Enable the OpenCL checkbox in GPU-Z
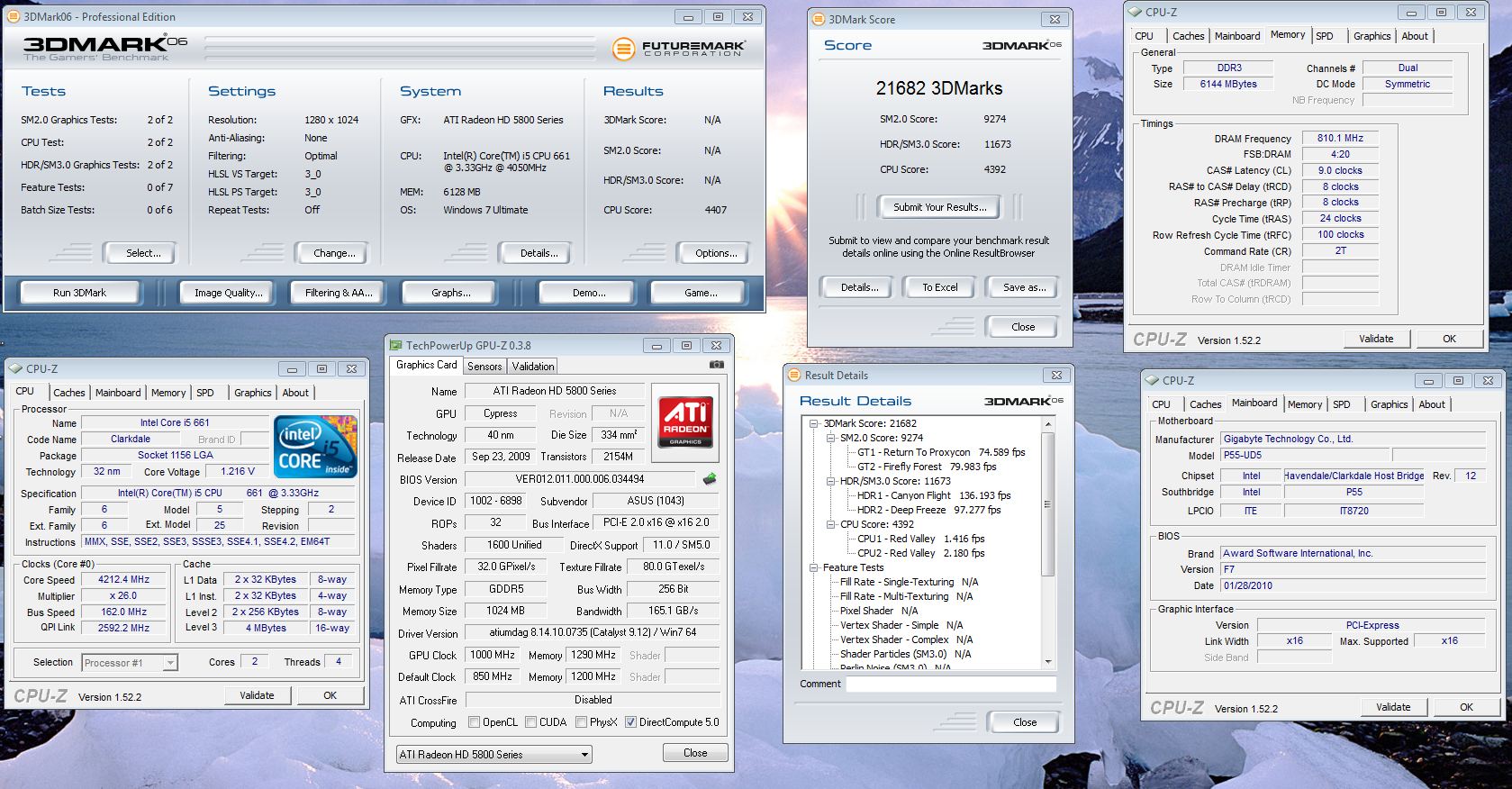This screenshot has width=1512, height=789. click(x=474, y=722)
